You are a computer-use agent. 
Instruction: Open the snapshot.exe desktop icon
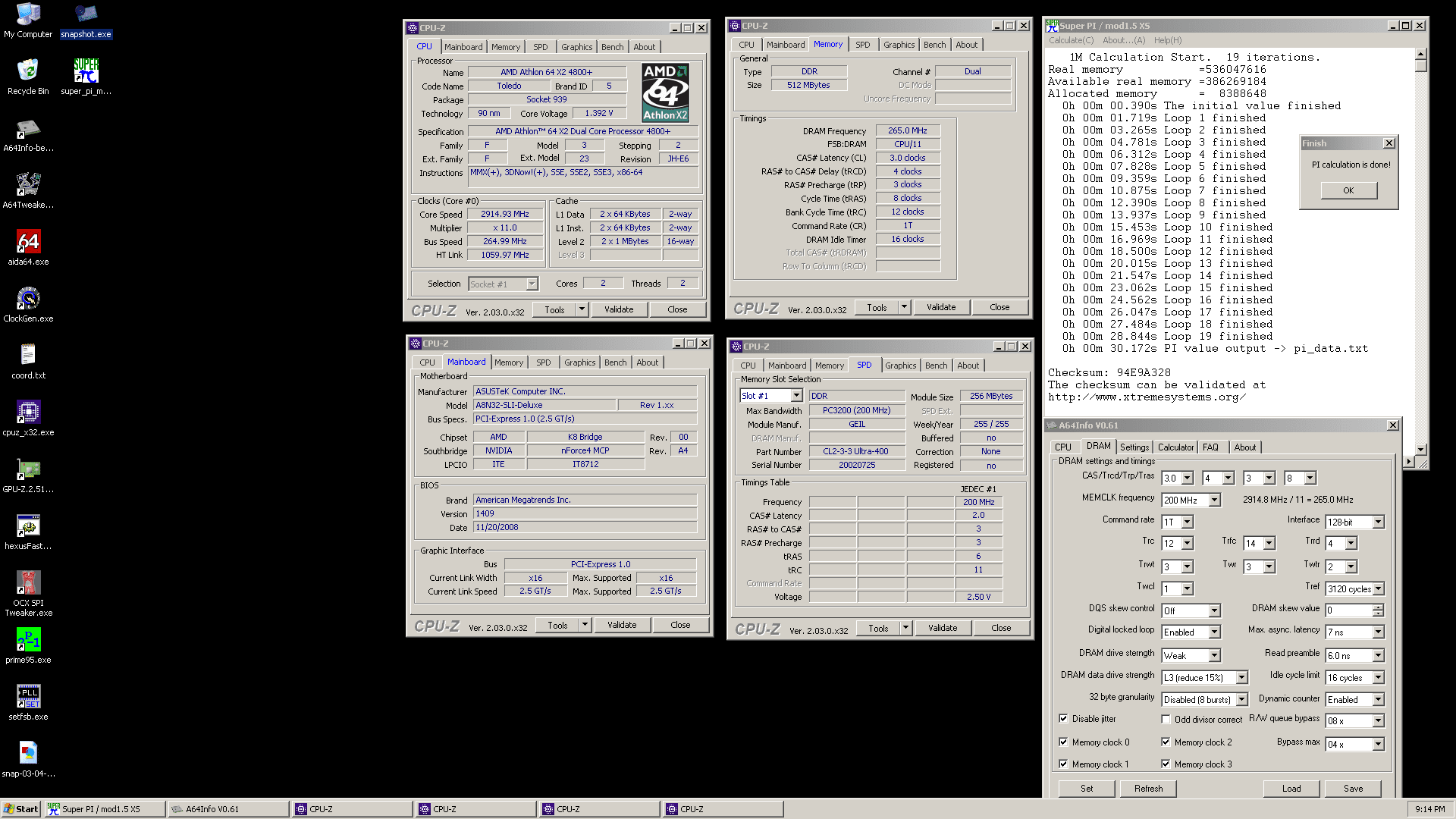click(x=86, y=20)
